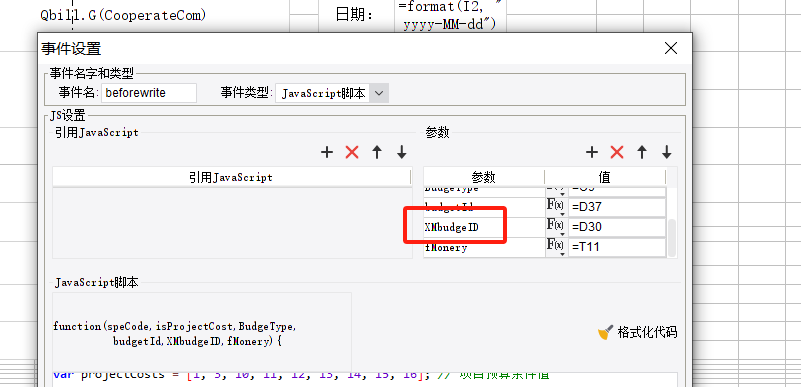Click the 引用JavaScript column header
The image size is (801, 387).
(x=231, y=177)
